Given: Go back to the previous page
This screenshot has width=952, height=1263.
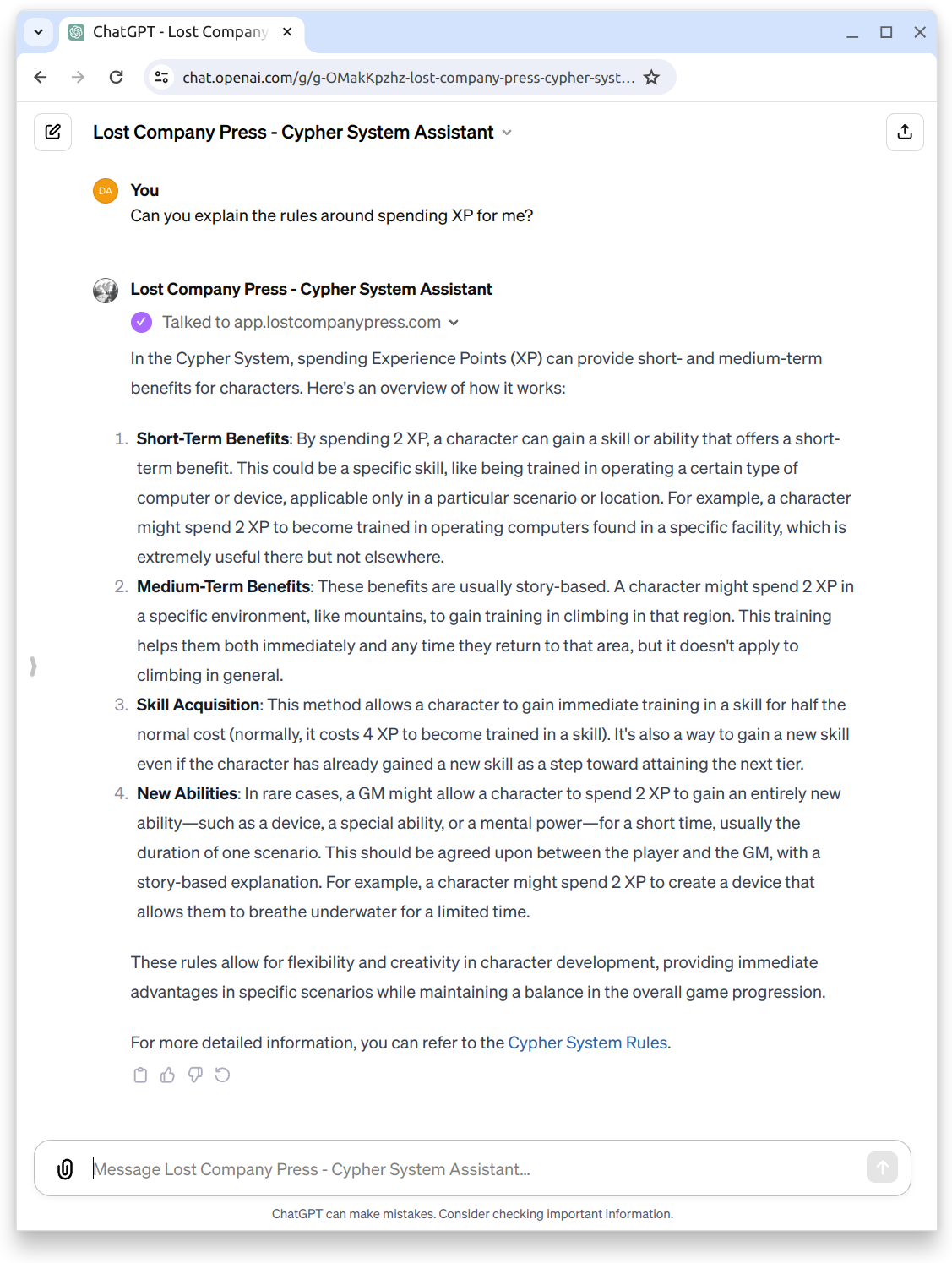Looking at the screenshot, I should 41,78.
